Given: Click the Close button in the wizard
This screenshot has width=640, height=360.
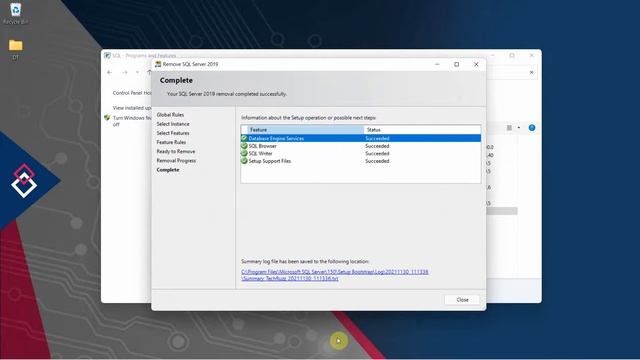Looking at the screenshot, I should click(462, 300).
